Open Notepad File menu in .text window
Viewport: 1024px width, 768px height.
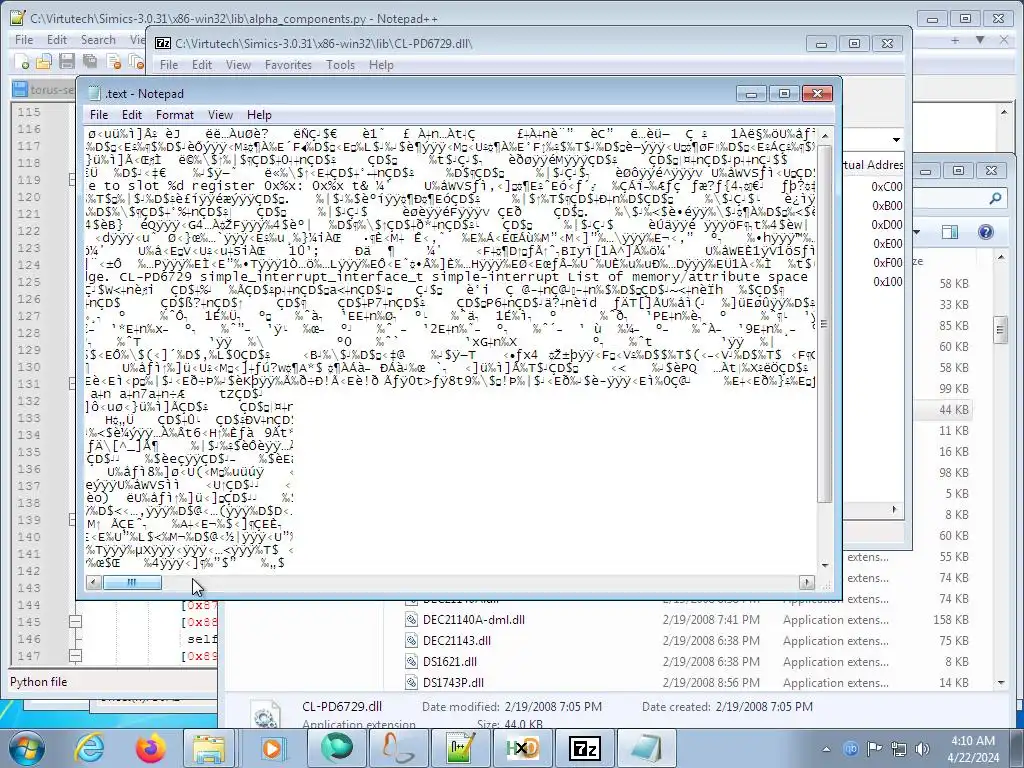coord(99,115)
